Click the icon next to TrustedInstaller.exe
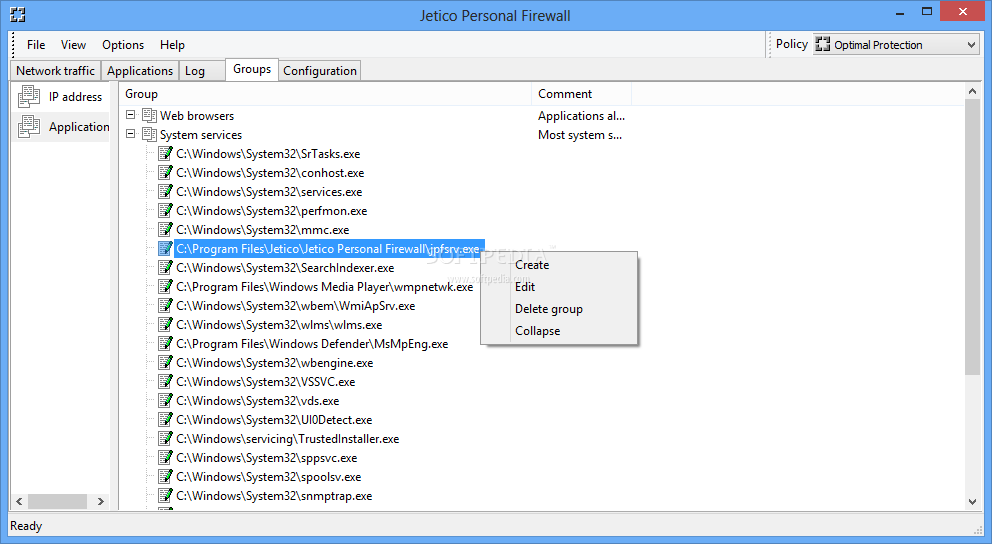Image resolution: width=992 pixels, height=544 pixels. (165, 438)
